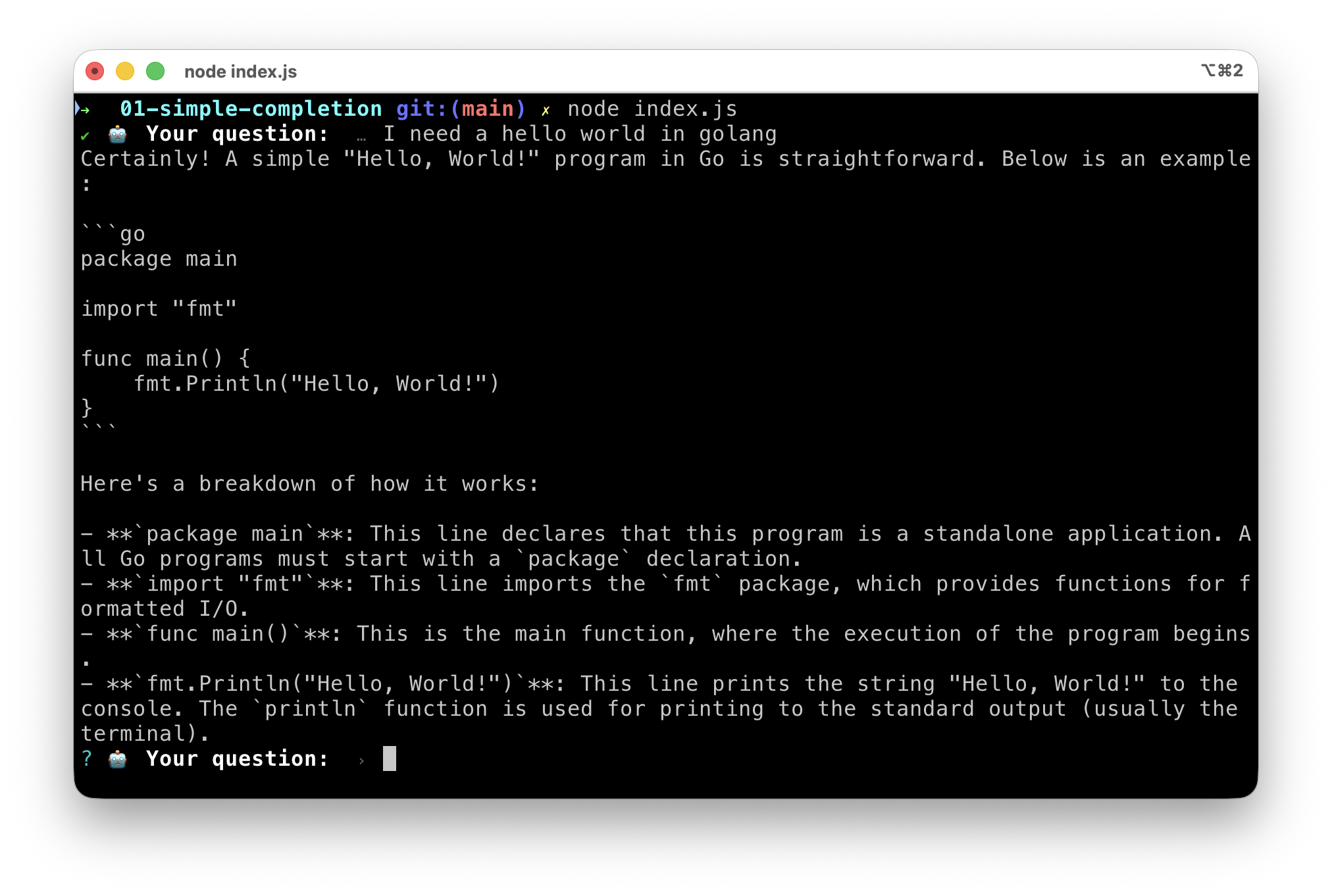Click the fmt.Println("Hello, World!") code line
Viewport: 1332px width, 896px height.
tap(317, 384)
